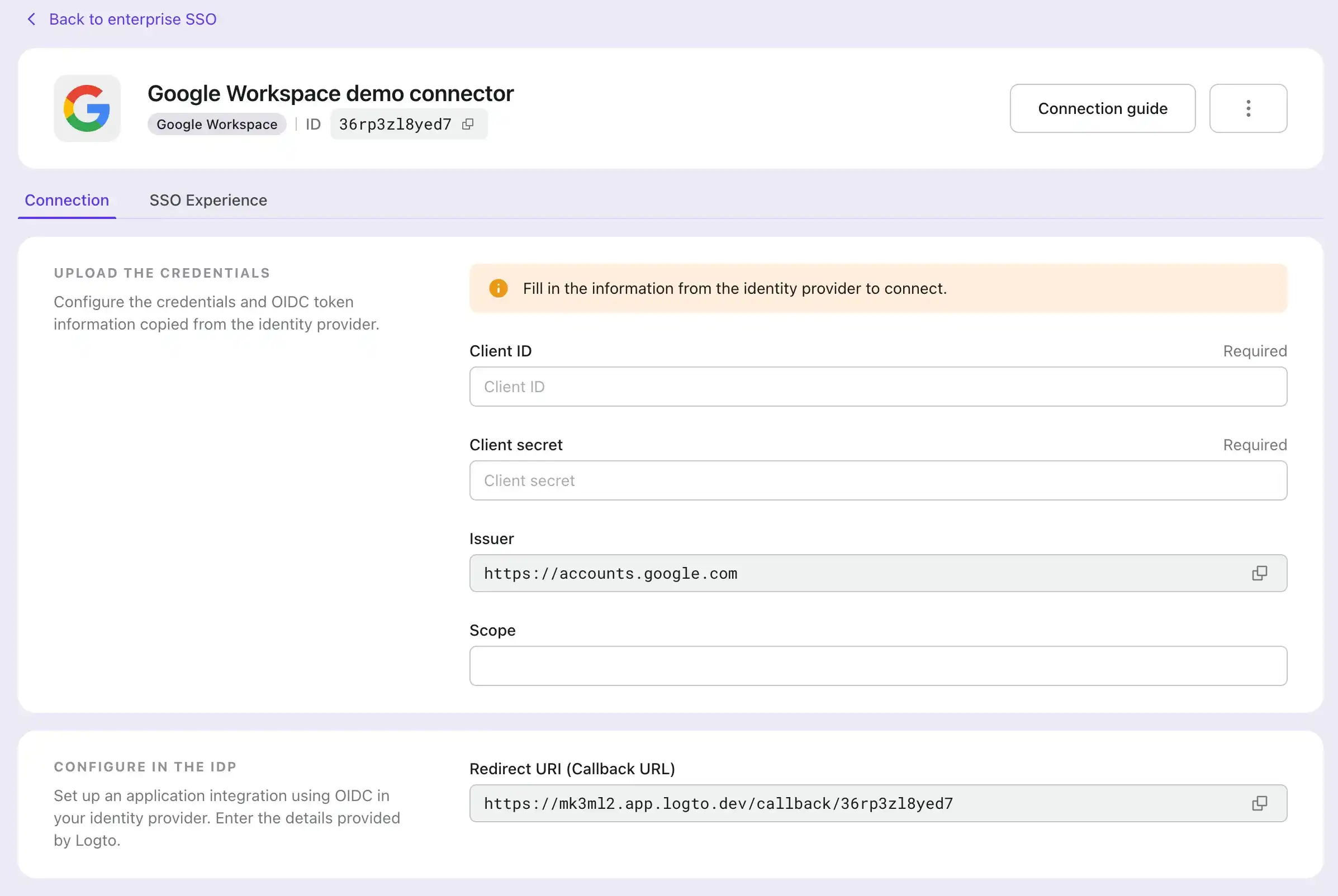Click the orange info icon in alert
Screen dimensions: 1338x896
498,288
